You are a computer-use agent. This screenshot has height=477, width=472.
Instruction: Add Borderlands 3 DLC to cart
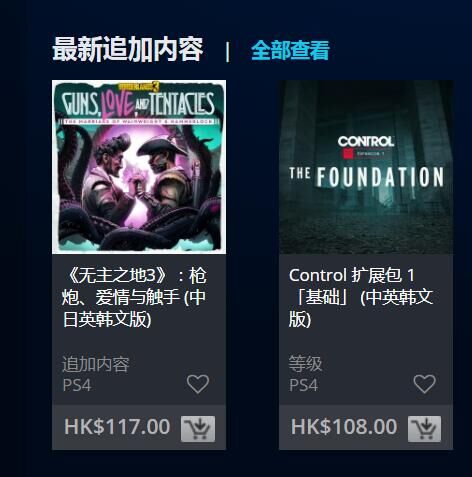point(198,429)
